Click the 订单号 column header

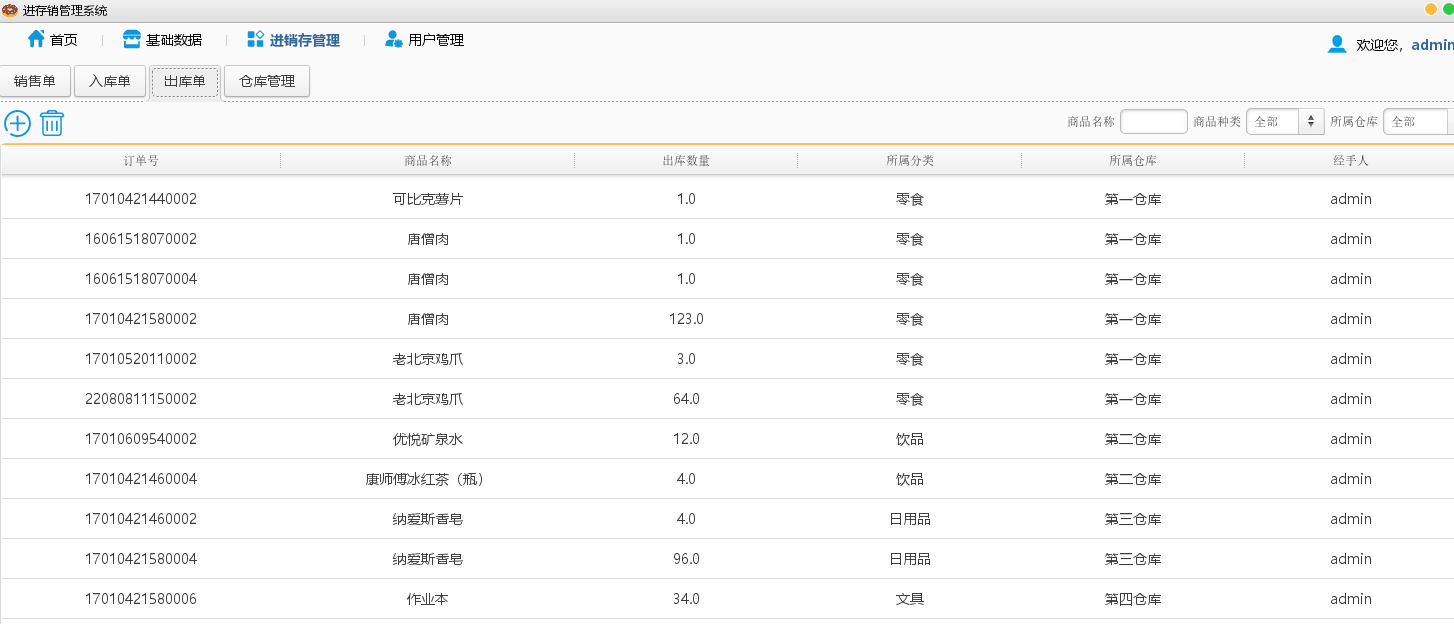click(x=140, y=159)
